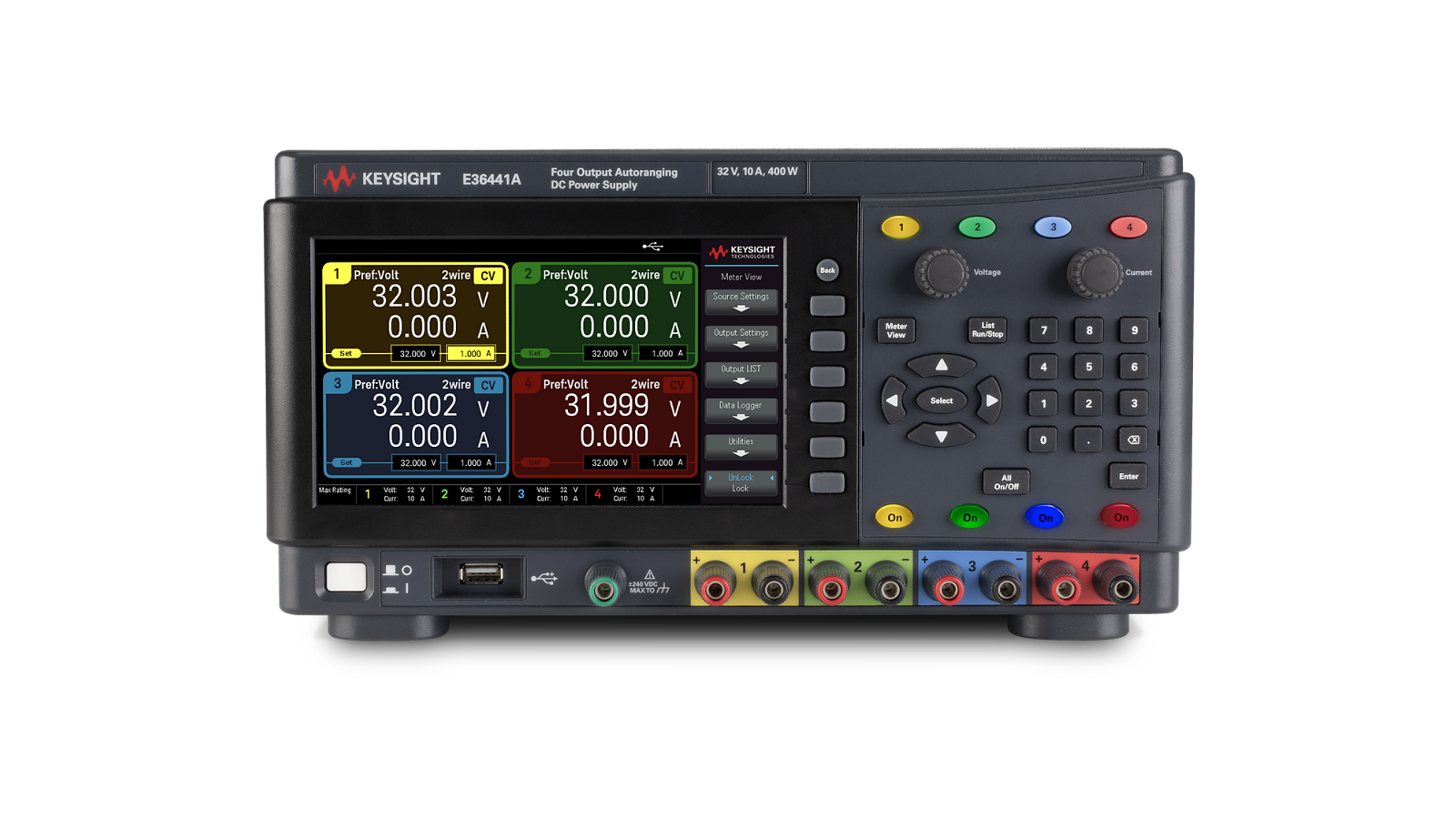Image resolution: width=1456 pixels, height=819 pixels.
Task: Select the Output LIST menu item
Action: (x=741, y=373)
